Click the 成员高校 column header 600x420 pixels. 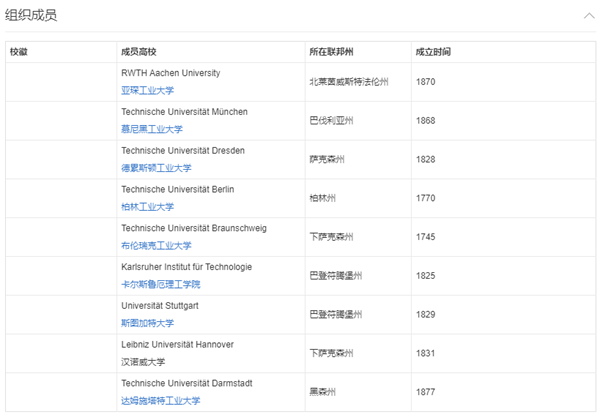[139, 52]
